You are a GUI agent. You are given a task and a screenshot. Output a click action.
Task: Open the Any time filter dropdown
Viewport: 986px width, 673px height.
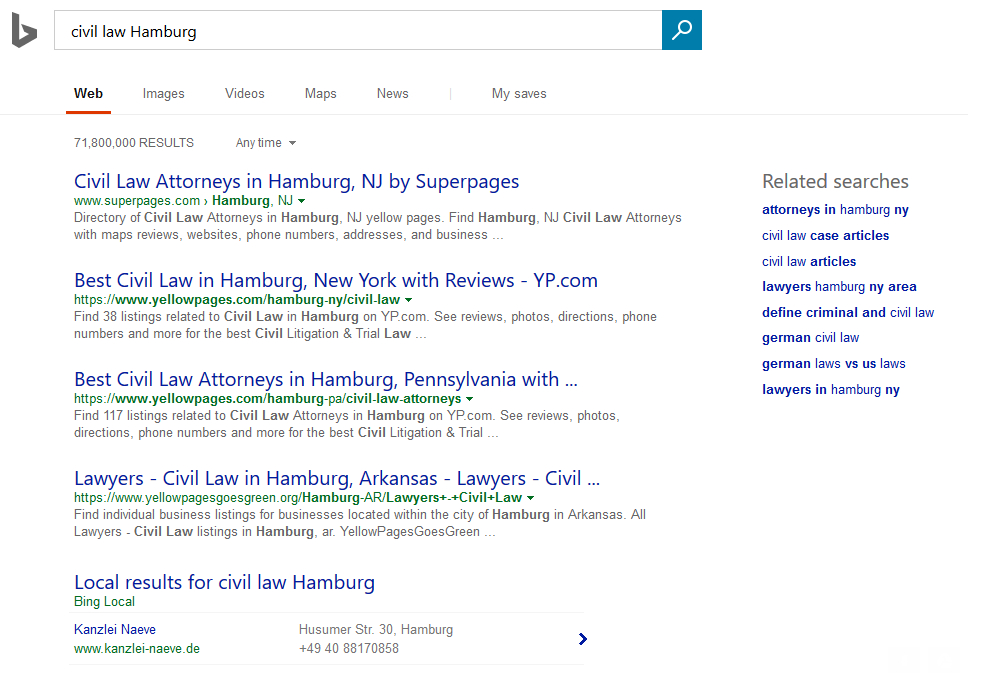point(266,143)
